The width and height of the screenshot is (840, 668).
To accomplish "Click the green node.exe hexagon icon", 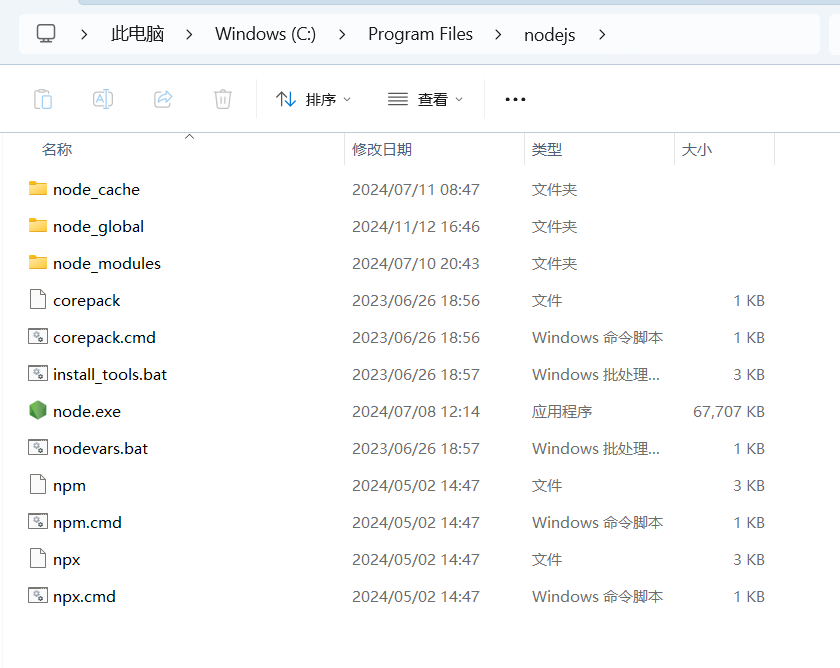I will pos(38,410).
